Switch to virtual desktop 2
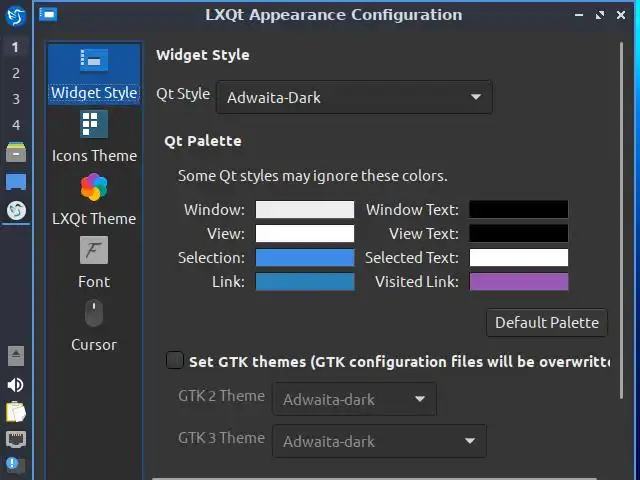Screen dimensions: 640x480 (x=15, y=73)
